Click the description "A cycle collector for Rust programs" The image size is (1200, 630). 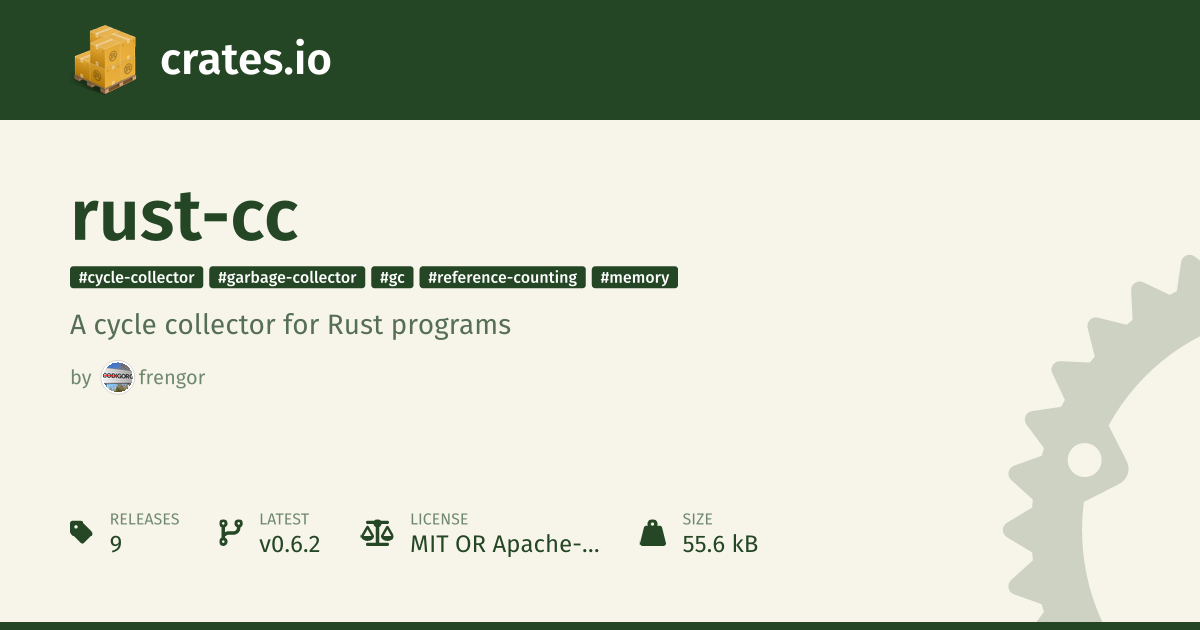pos(290,325)
